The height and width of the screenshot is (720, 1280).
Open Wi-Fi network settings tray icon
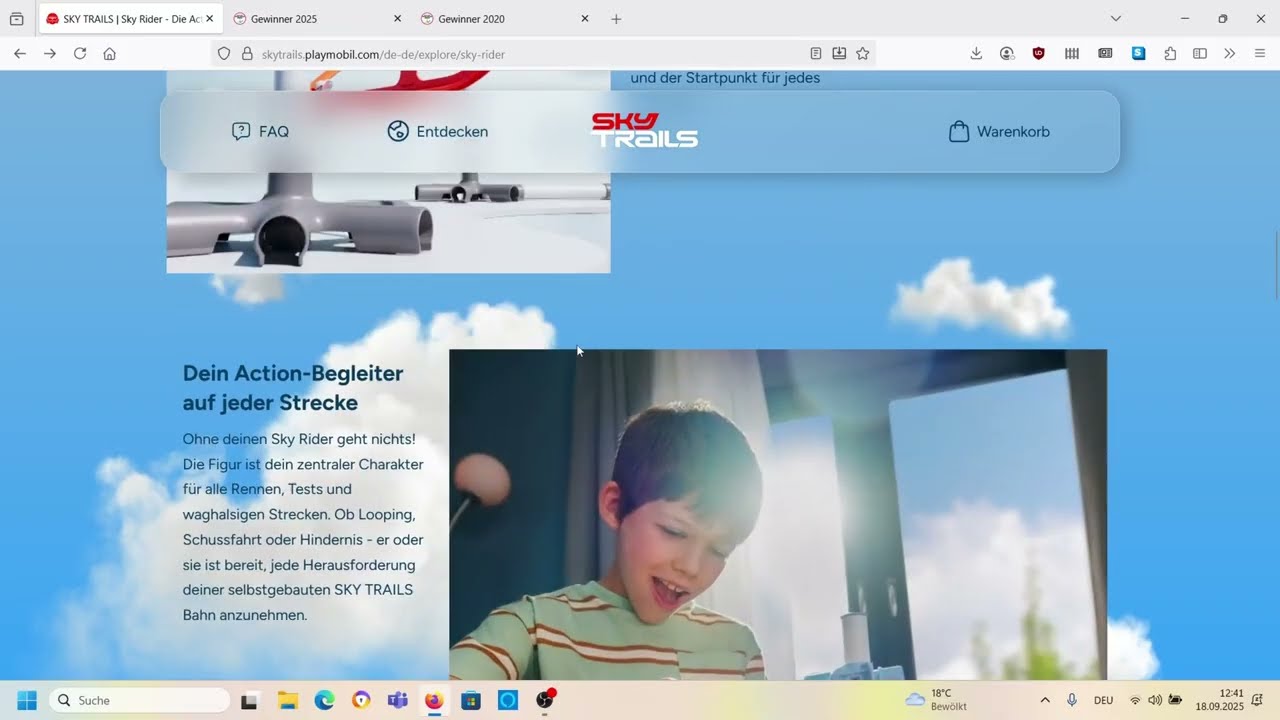(1135, 700)
